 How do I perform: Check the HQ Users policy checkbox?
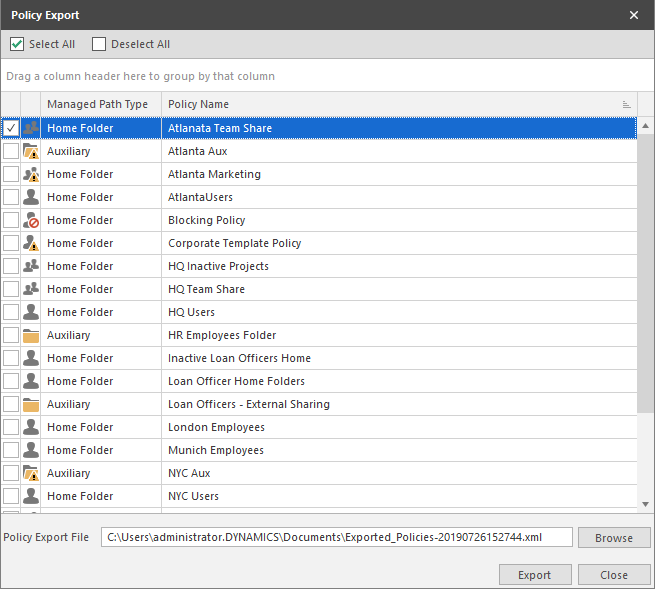point(10,312)
